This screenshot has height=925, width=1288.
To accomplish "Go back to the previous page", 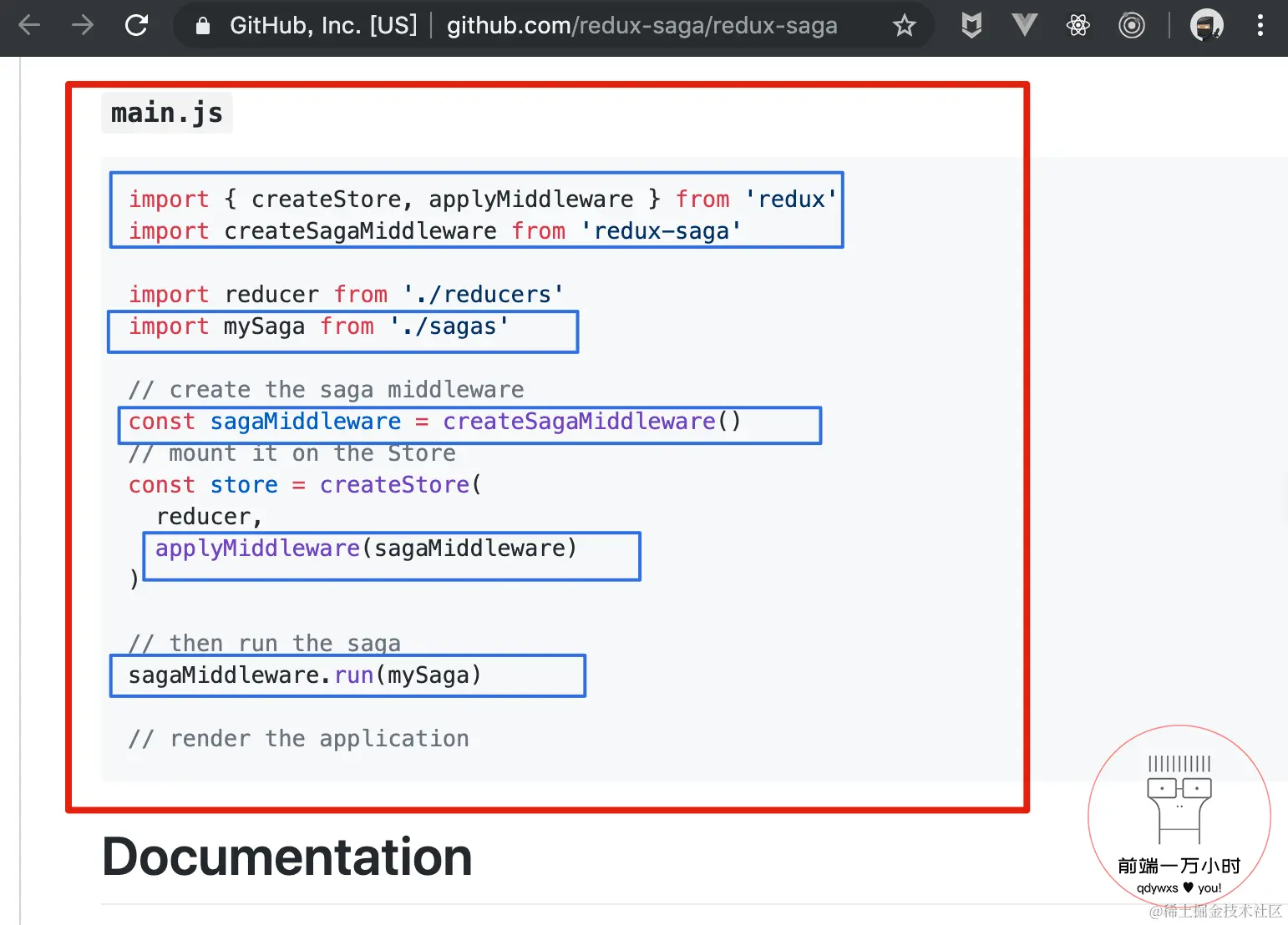I will [29, 25].
